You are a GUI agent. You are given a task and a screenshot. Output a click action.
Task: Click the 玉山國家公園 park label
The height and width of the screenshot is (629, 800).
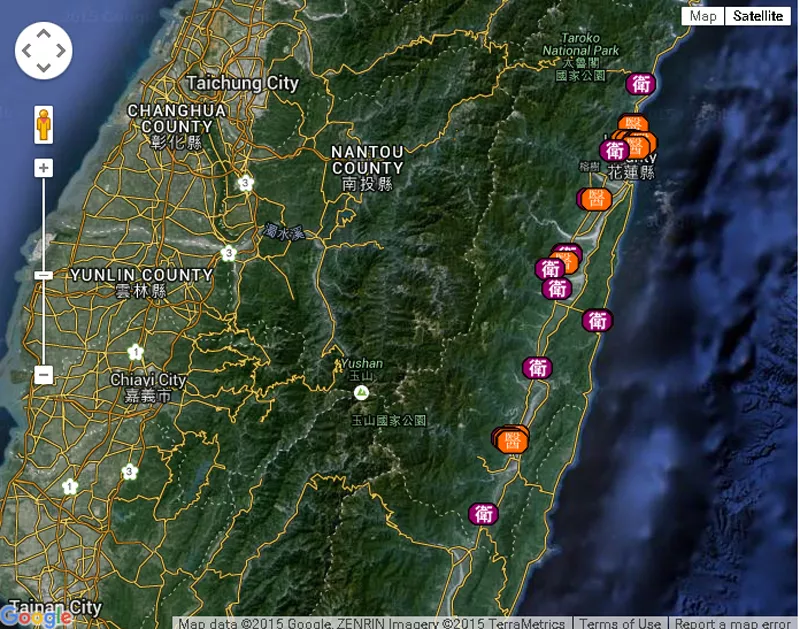pos(389,420)
